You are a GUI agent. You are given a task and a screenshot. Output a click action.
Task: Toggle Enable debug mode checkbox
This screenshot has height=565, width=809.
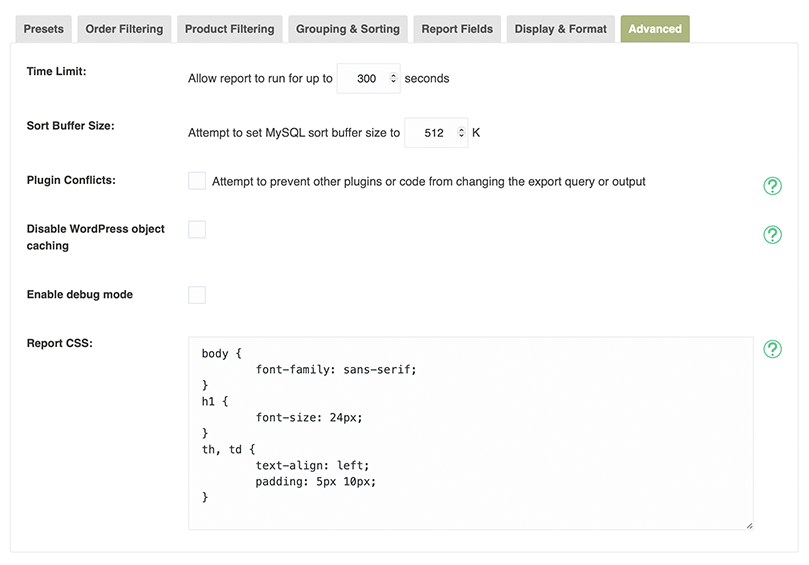click(197, 295)
